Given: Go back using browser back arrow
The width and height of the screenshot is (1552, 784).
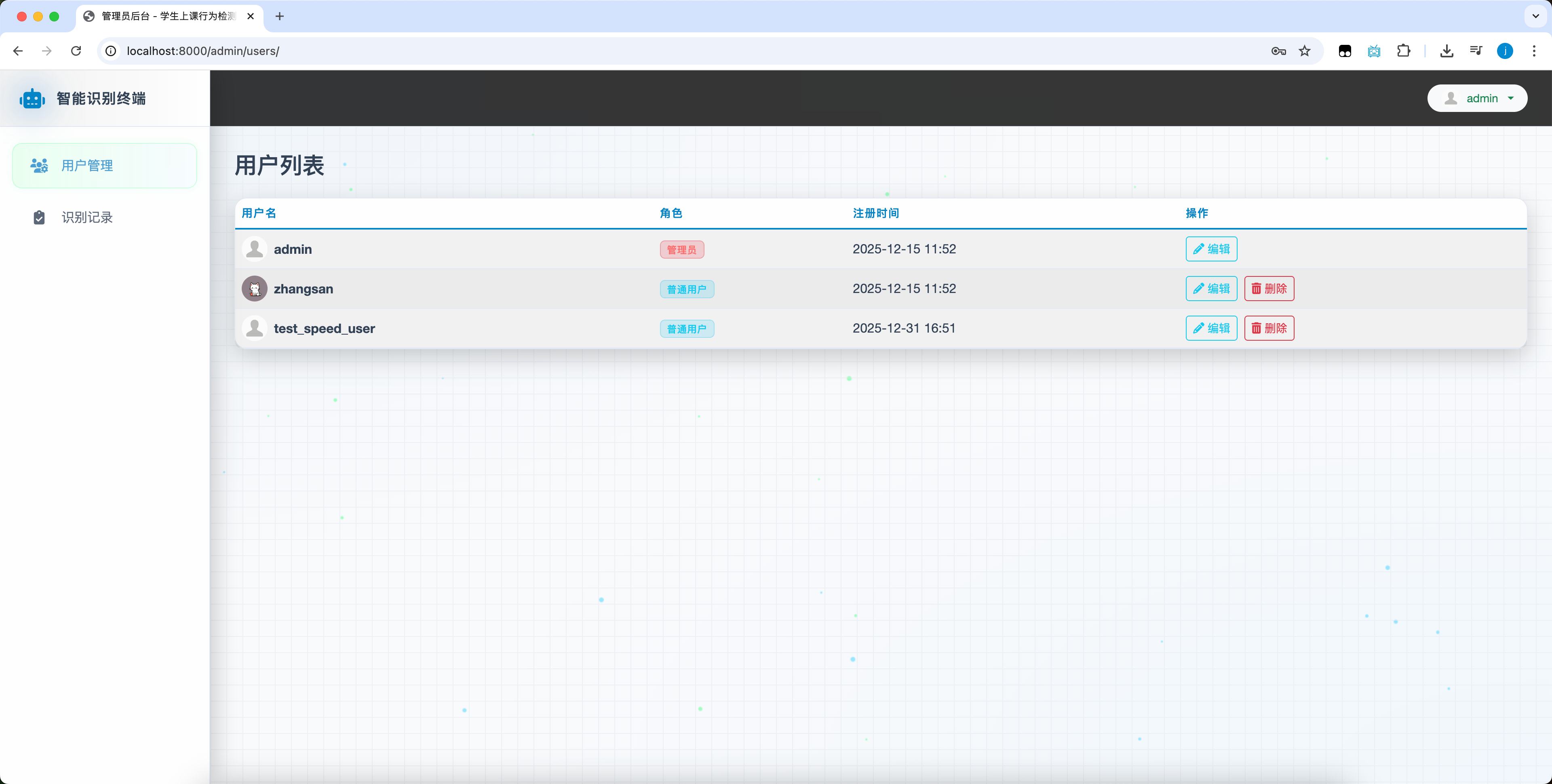Looking at the screenshot, I should tap(18, 51).
